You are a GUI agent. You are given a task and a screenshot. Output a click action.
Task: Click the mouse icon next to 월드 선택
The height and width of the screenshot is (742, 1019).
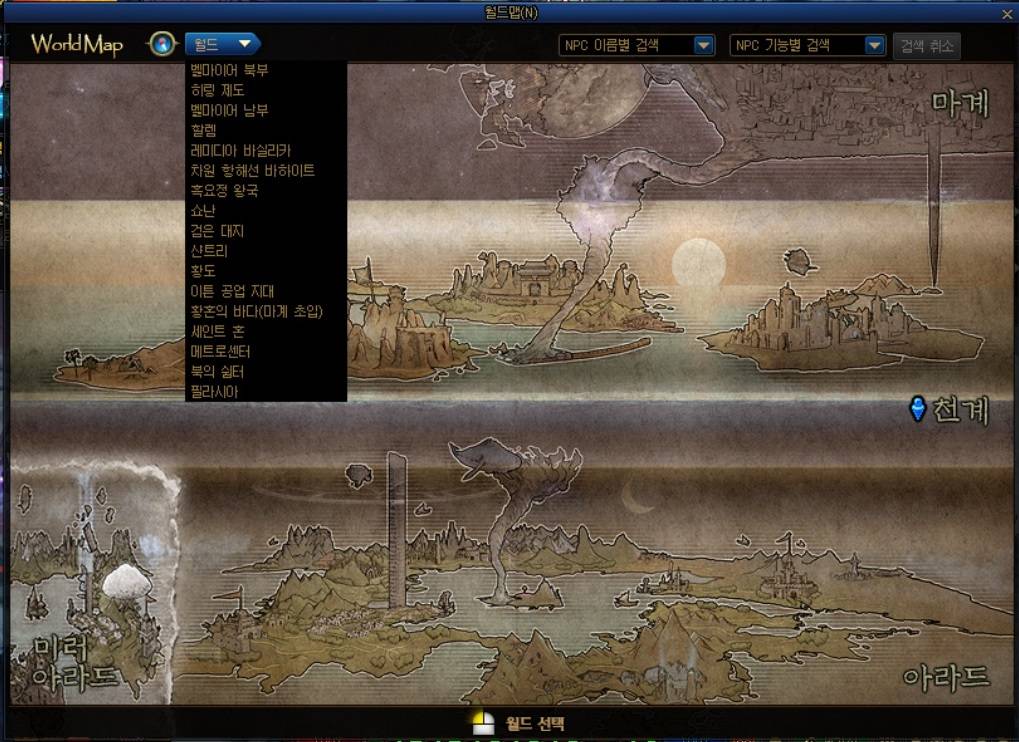pos(483,723)
